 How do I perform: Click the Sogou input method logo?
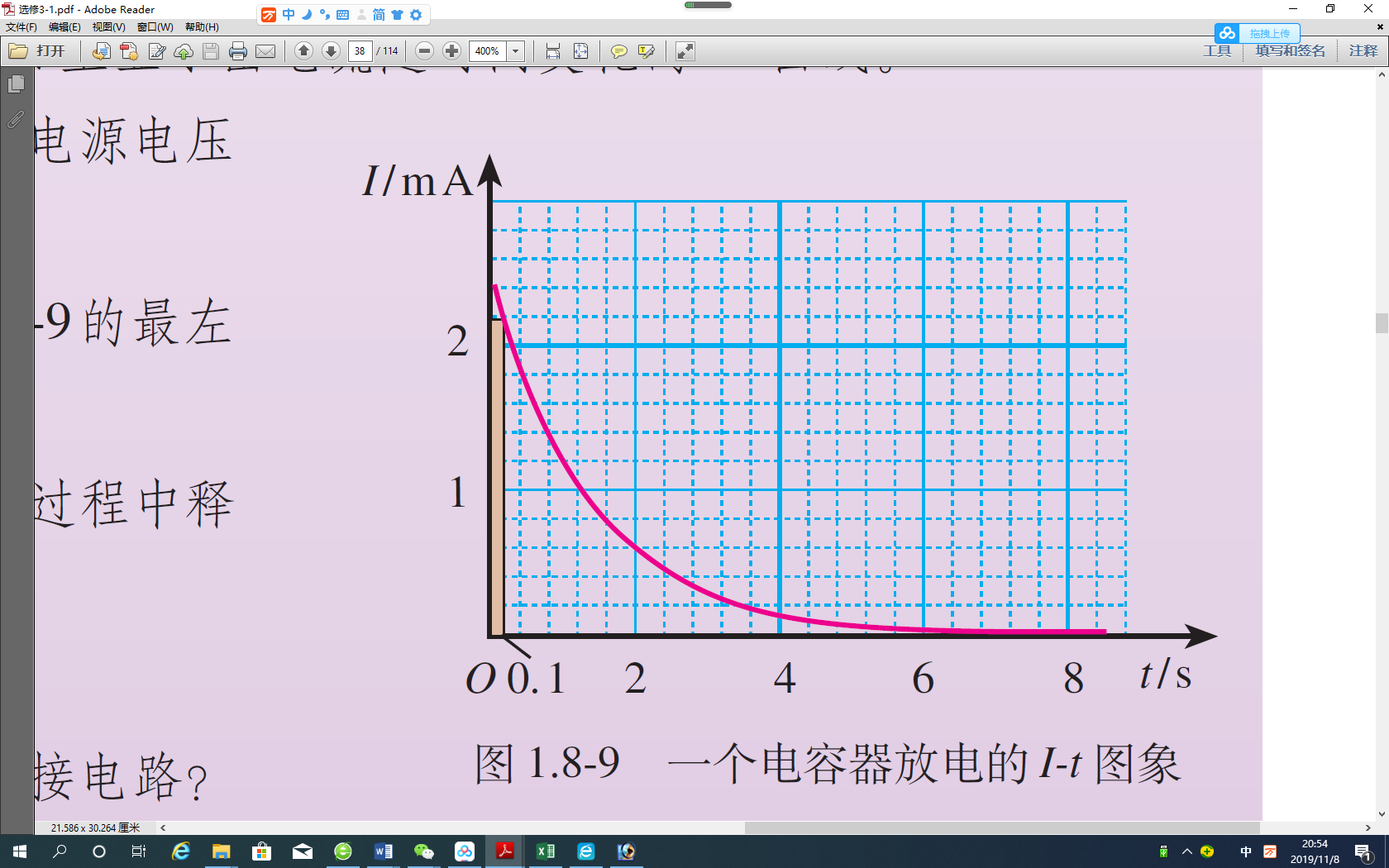coord(268,15)
